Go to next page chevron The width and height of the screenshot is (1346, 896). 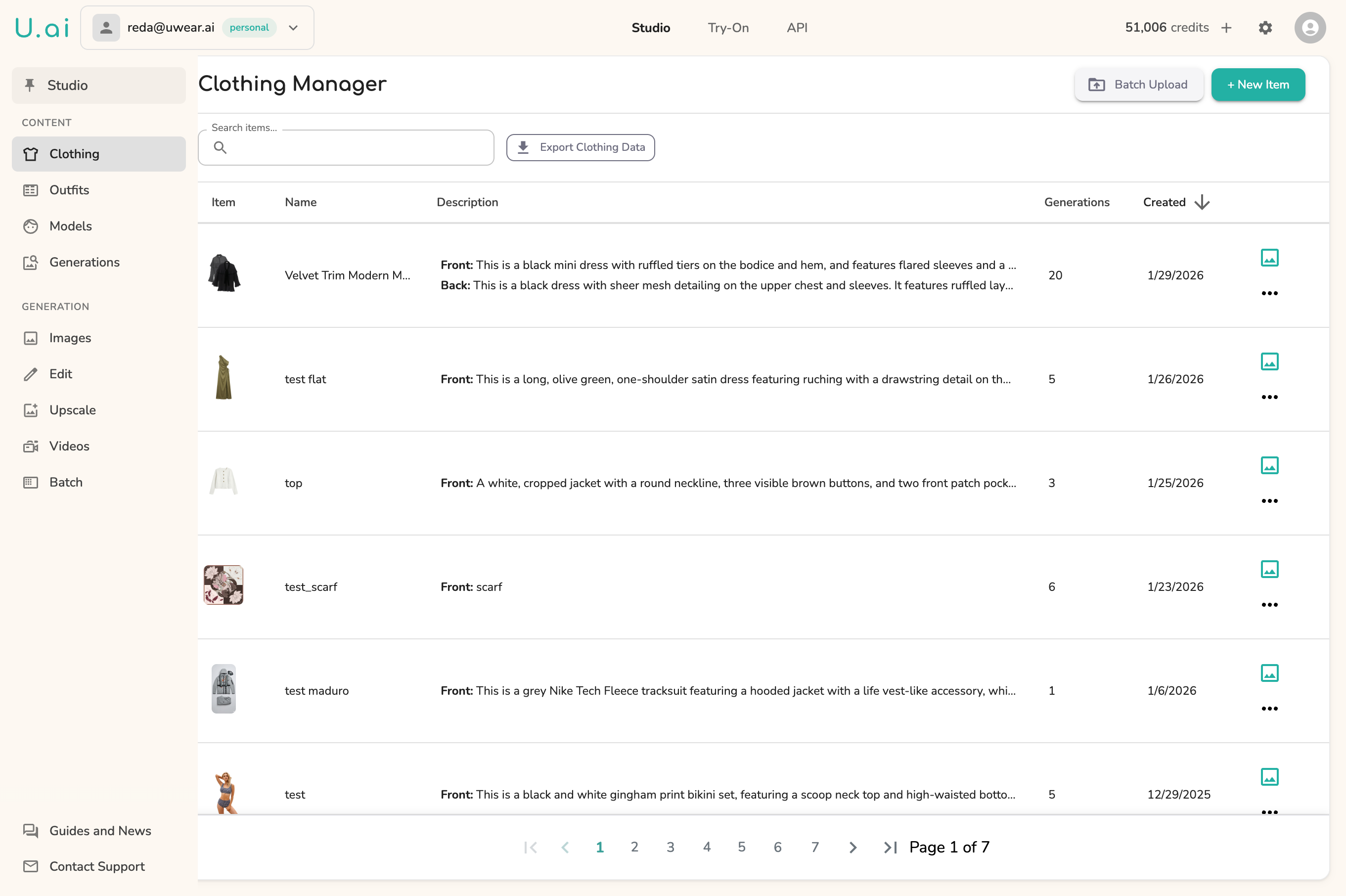852,848
